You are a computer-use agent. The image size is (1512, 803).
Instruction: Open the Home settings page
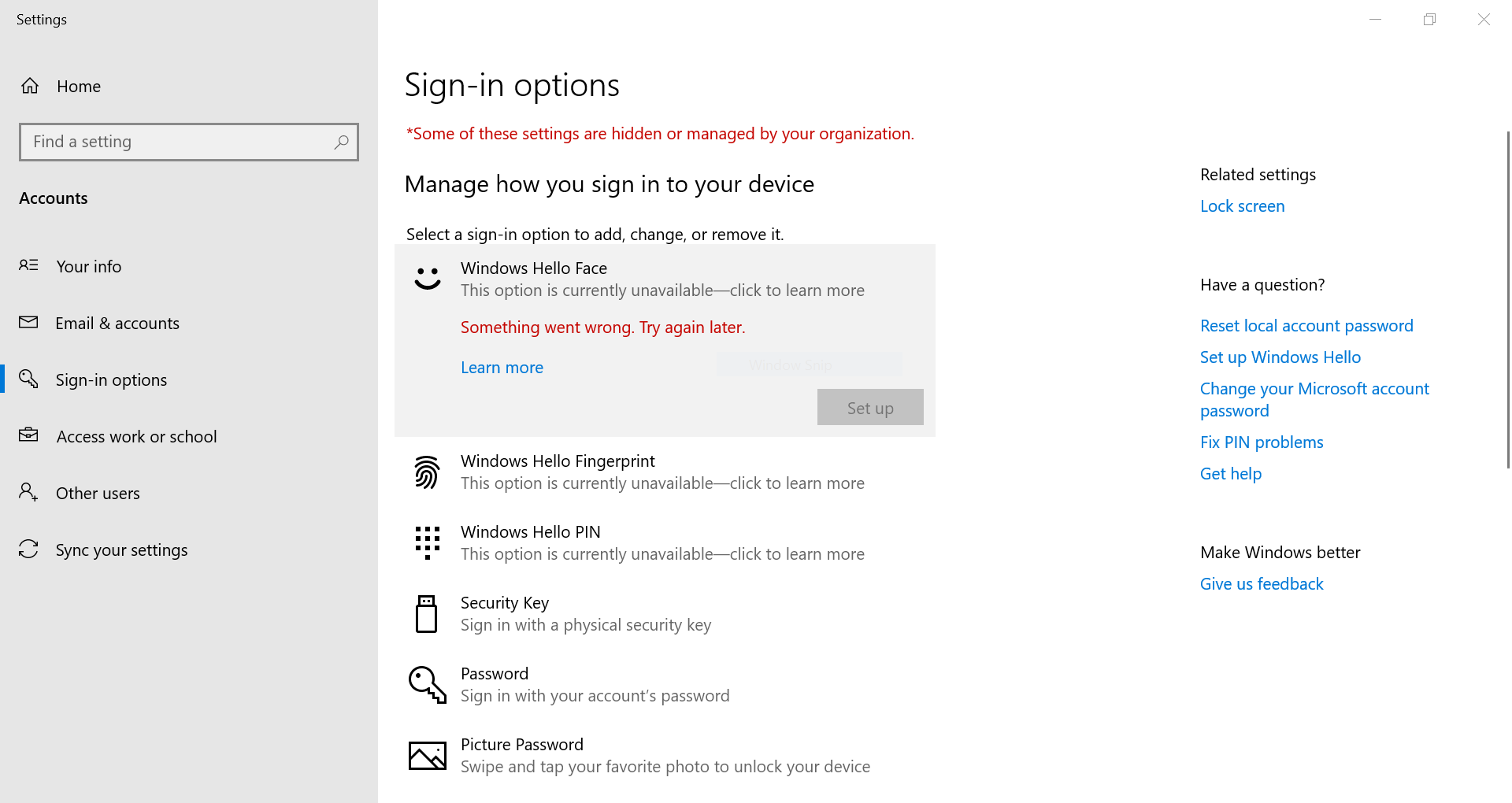[x=189, y=86]
